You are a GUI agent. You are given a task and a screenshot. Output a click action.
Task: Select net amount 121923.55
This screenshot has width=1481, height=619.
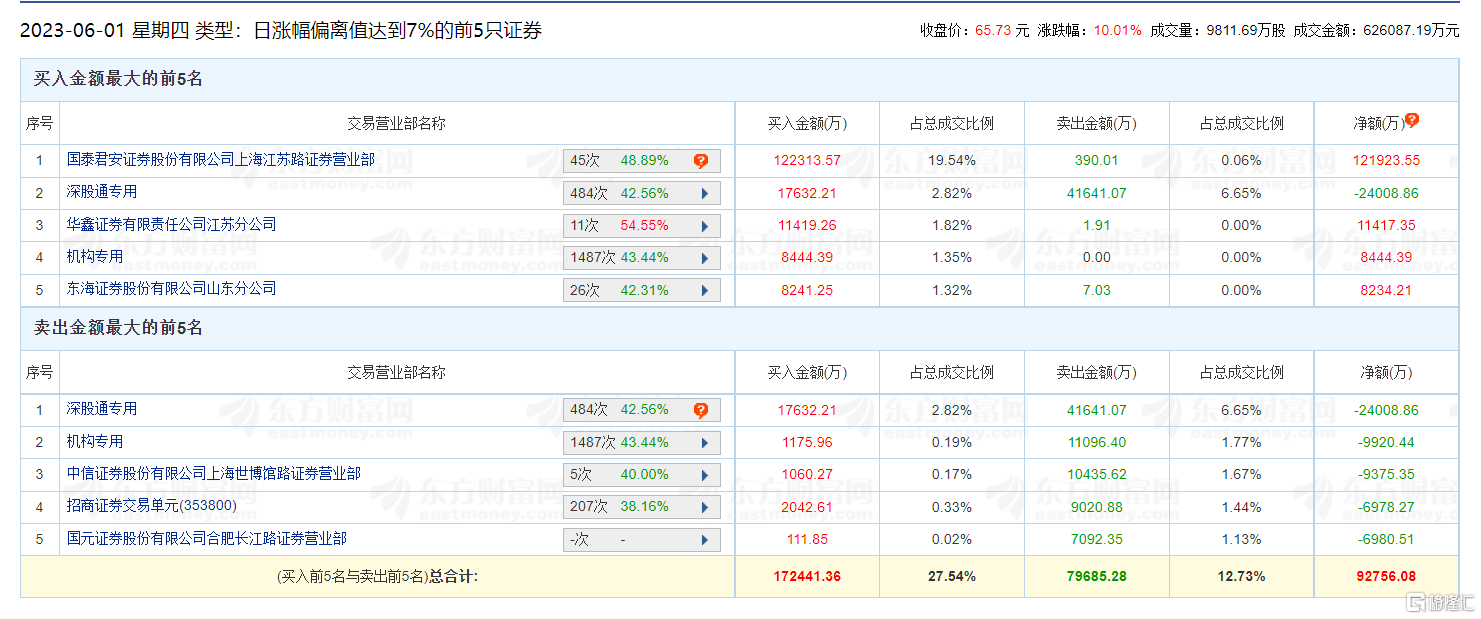(x=1386, y=160)
